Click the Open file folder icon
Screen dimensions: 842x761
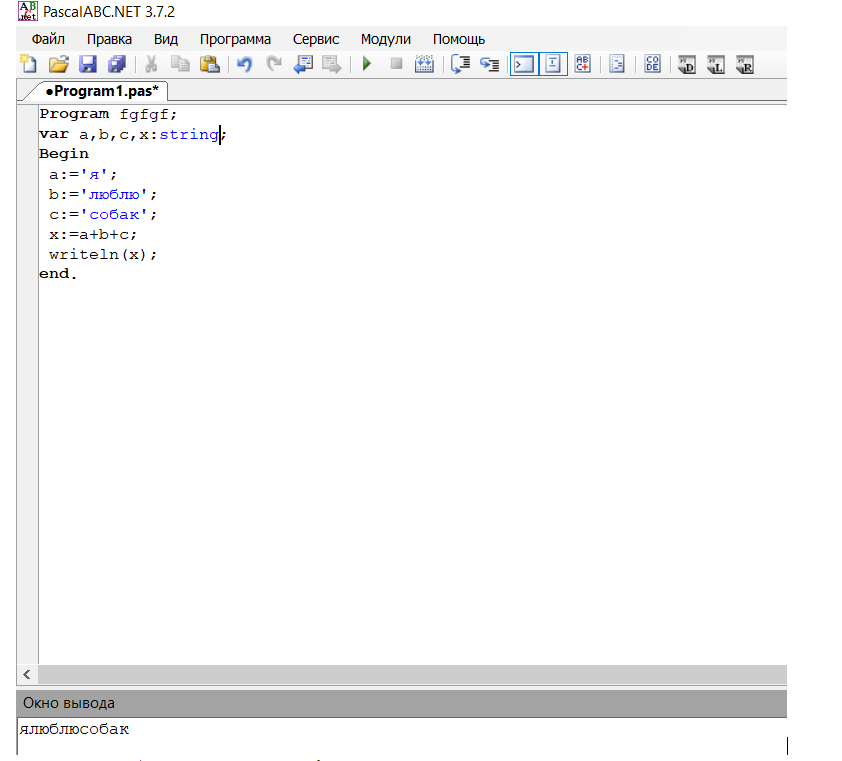(x=59, y=64)
